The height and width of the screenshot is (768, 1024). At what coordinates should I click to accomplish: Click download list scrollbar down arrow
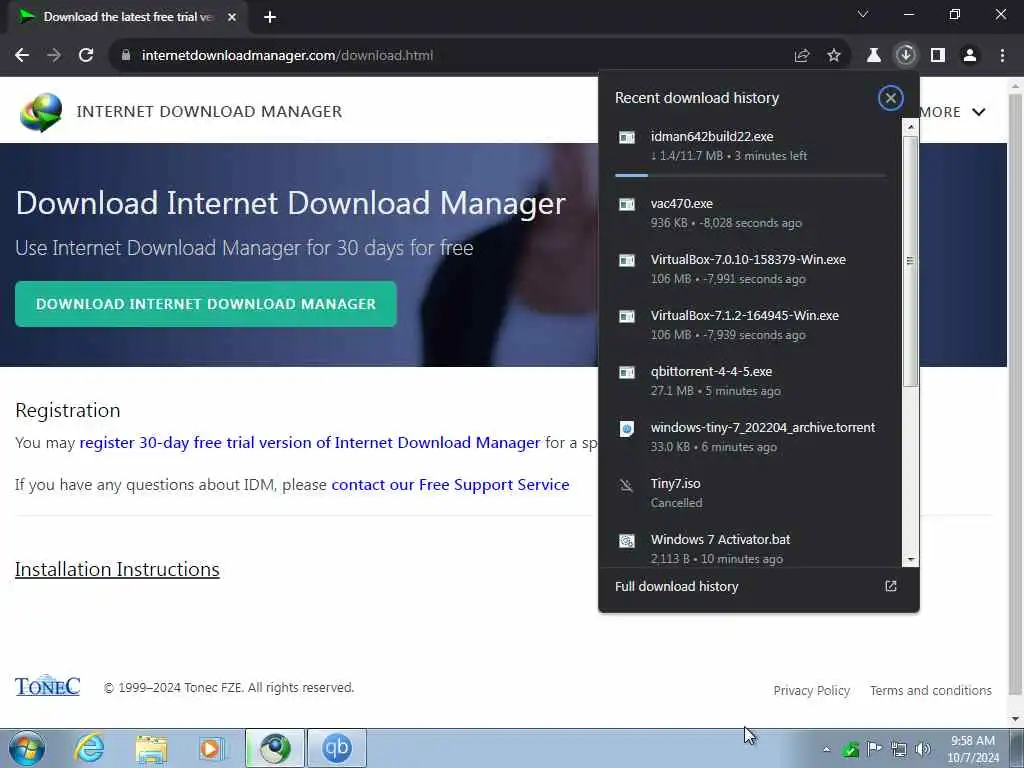[910, 560]
